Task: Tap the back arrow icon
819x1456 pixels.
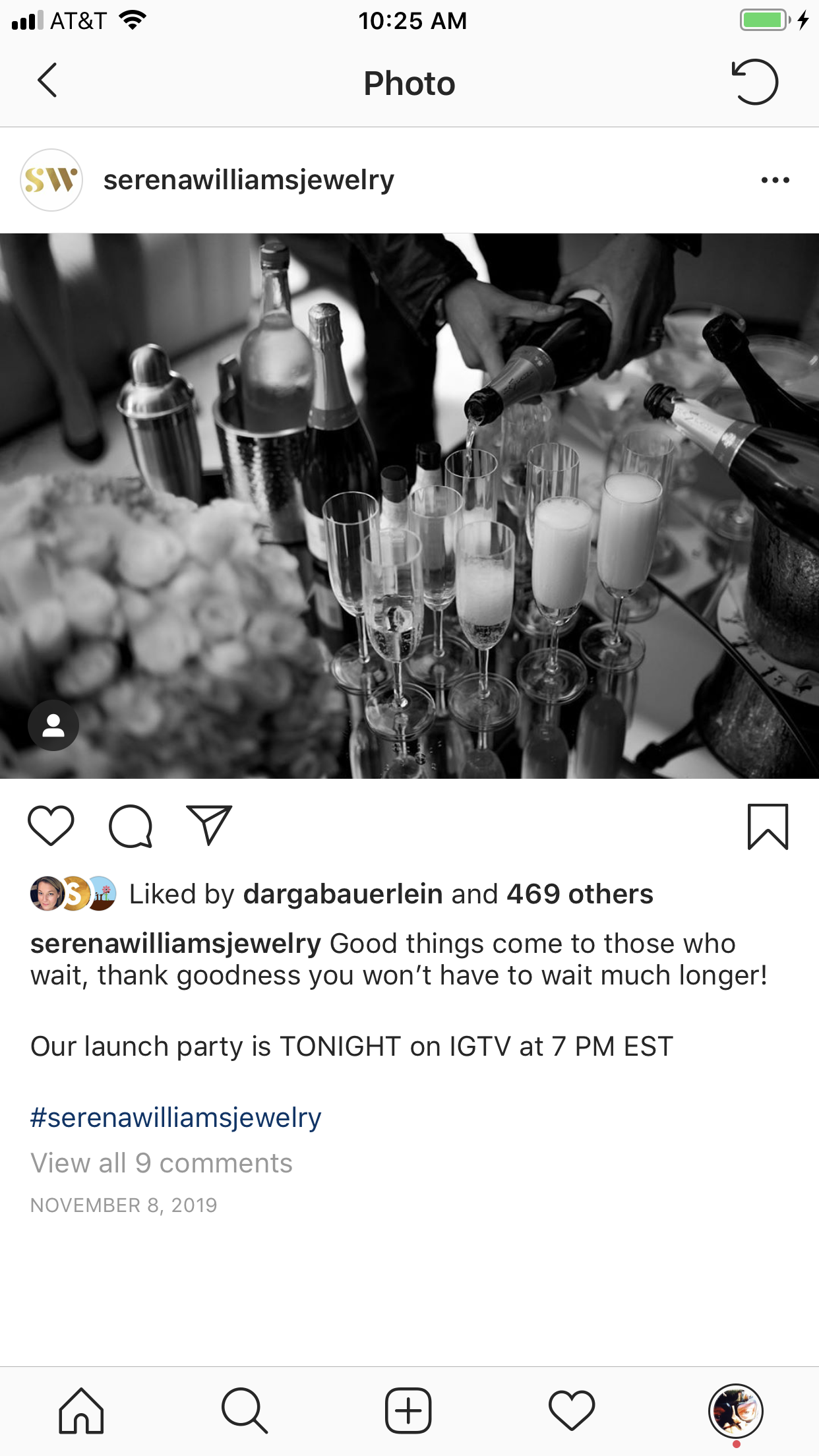Action: pyautogui.click(x=47, y=80)
